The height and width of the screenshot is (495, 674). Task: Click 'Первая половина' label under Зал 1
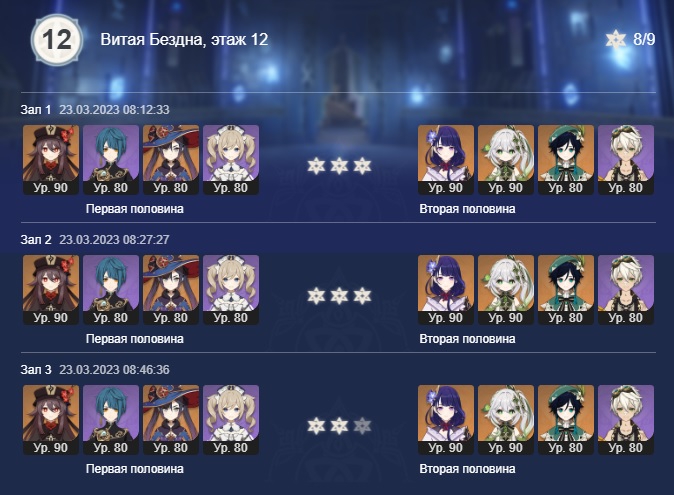click(135, 209)
